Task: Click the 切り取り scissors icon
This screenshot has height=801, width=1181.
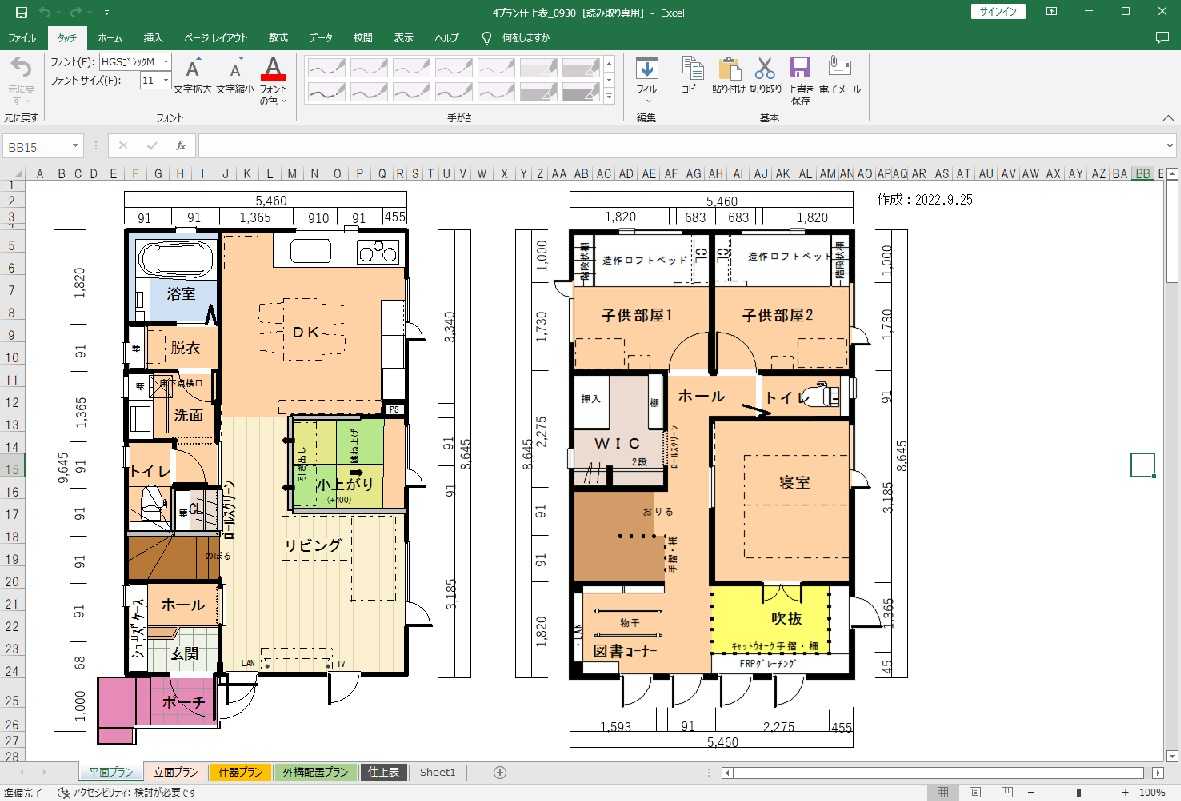Action: (764, 68)
